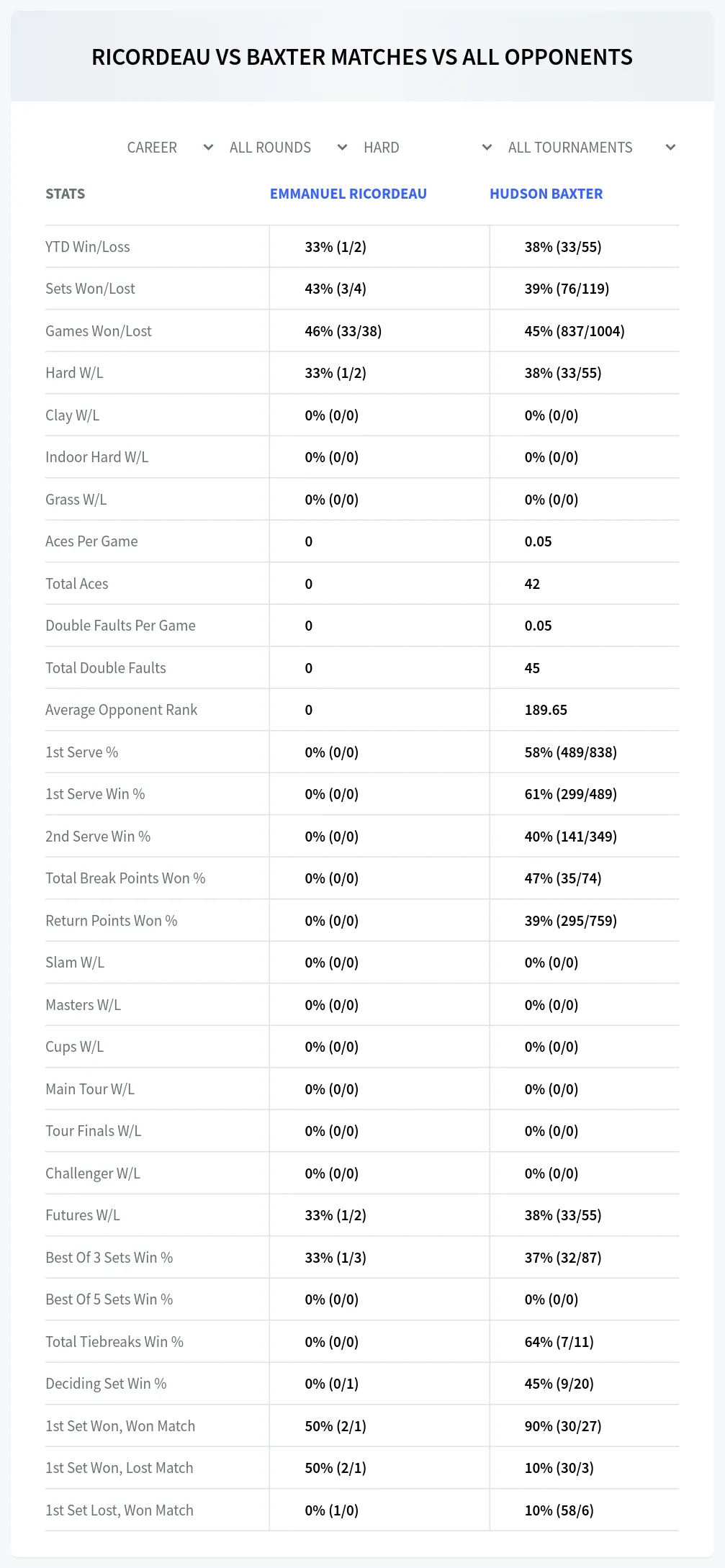The height and width of the screenshot is (1568, 725).
Task: Click Baxter's Average Opponent Rank 189.65
Action: click(546, 710)
